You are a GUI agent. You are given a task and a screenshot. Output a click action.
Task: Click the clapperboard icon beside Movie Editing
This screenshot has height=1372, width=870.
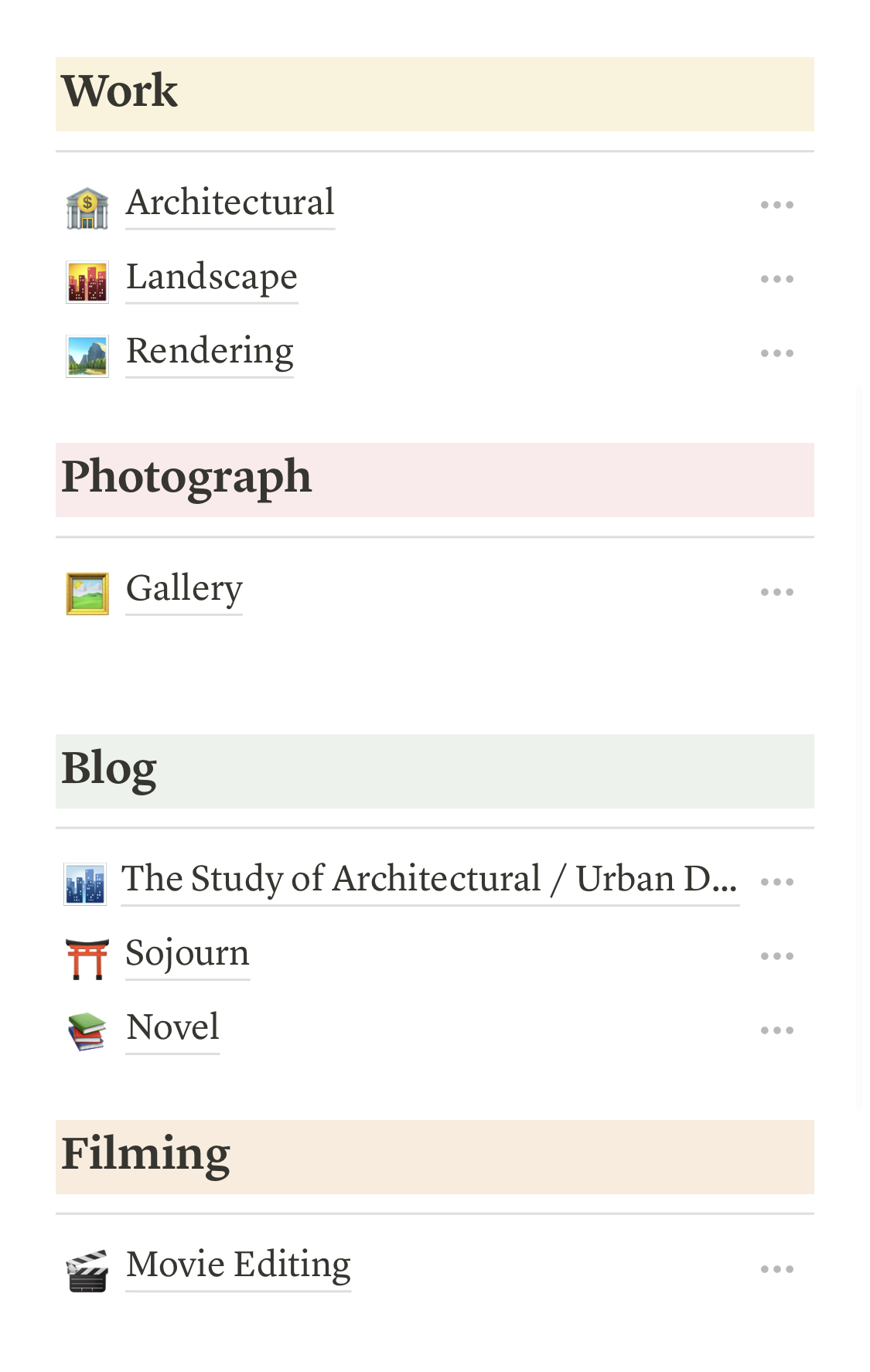87,1270
